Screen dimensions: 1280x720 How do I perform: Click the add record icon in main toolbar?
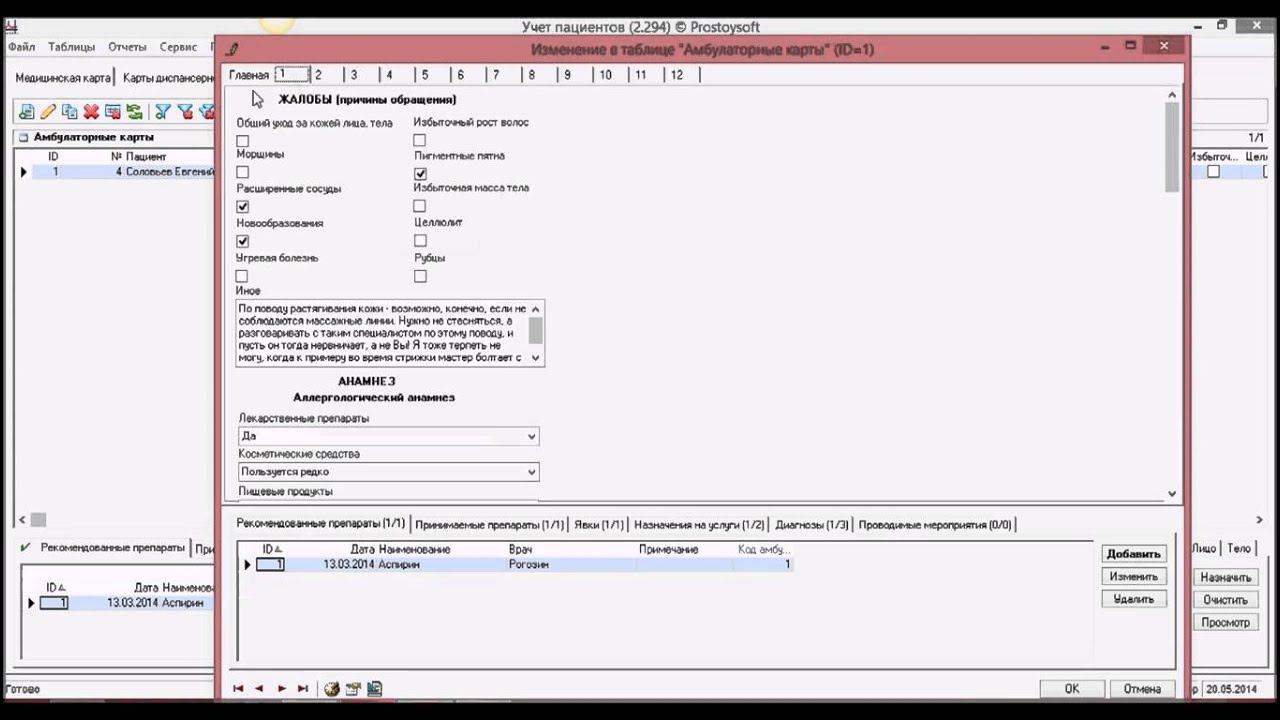pyautogui.click(x=26, y=112)
